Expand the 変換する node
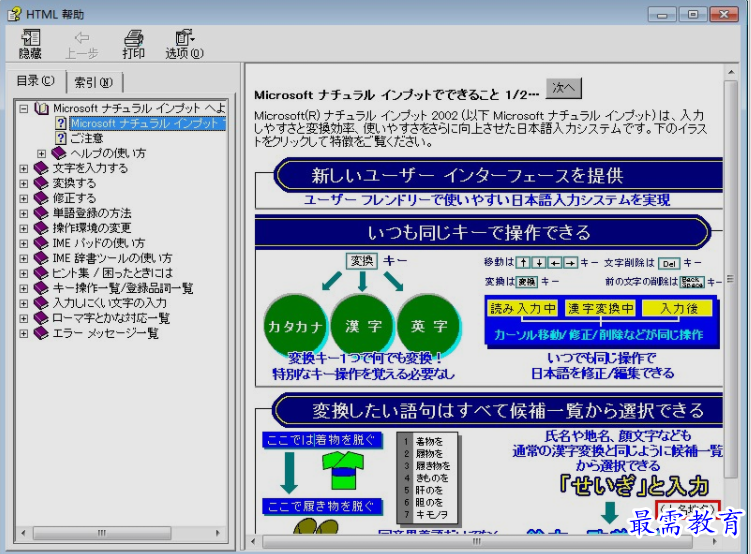 coord(23,183)
